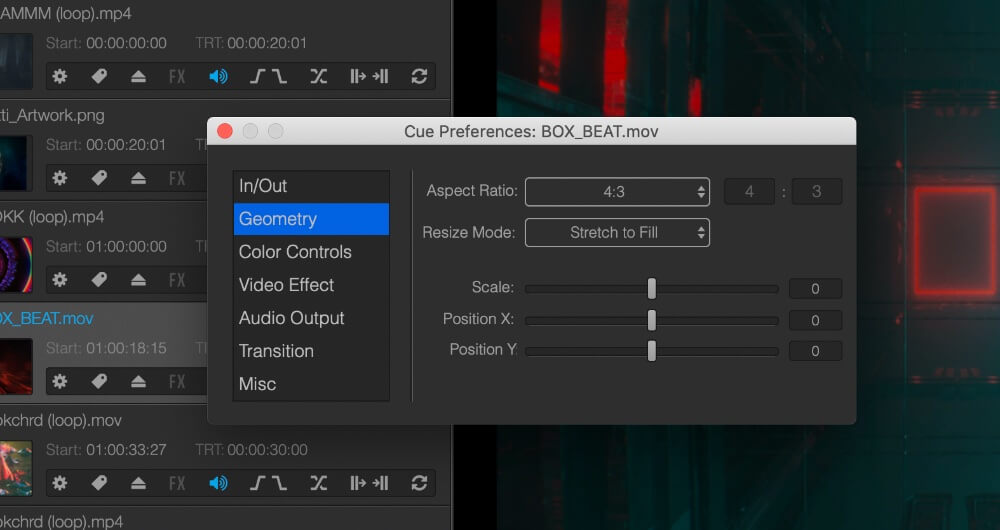Toggle loop icon on kchrd (loop).mov cue
The height and width of the screenshot is (530, 1000).
(x=419, y=483)
